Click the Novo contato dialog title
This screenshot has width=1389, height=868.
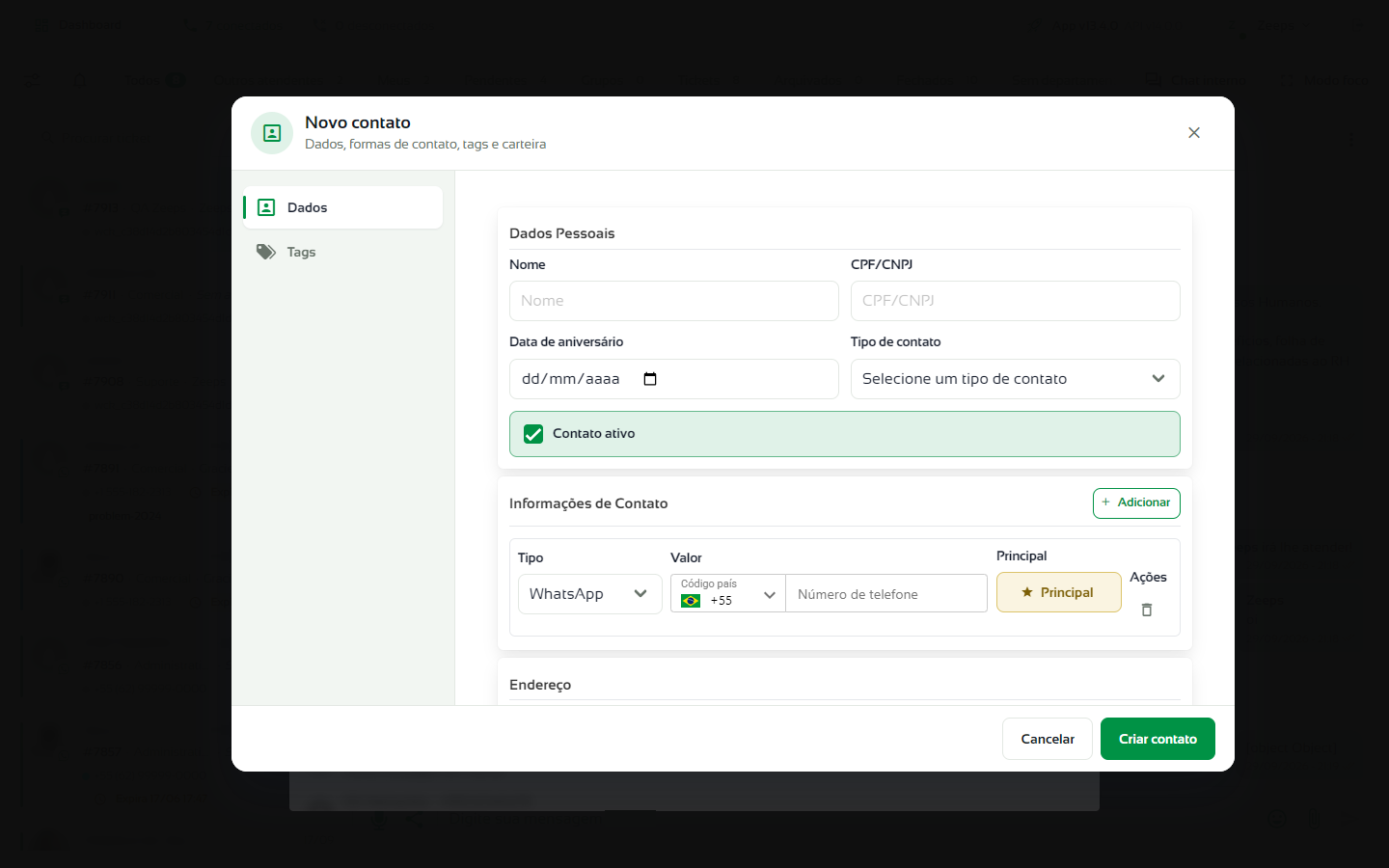click(x=358, y=122)
